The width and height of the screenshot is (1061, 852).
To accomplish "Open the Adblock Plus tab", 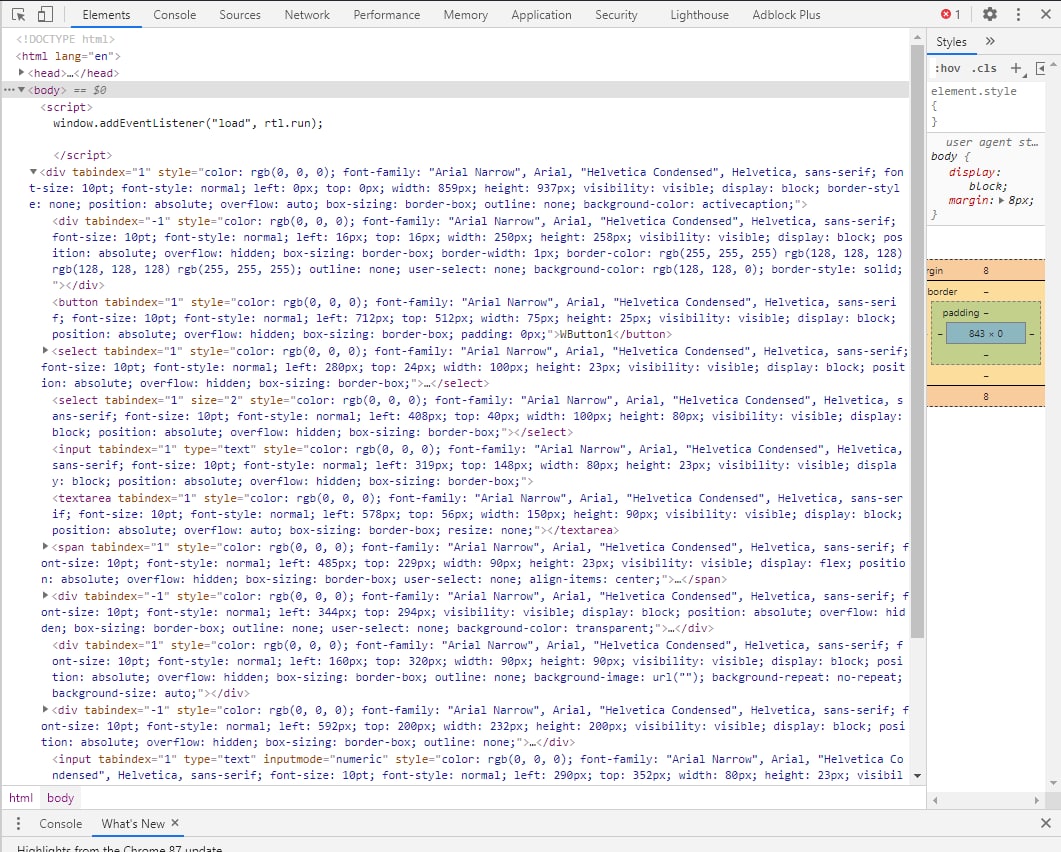I will (786, 14).
